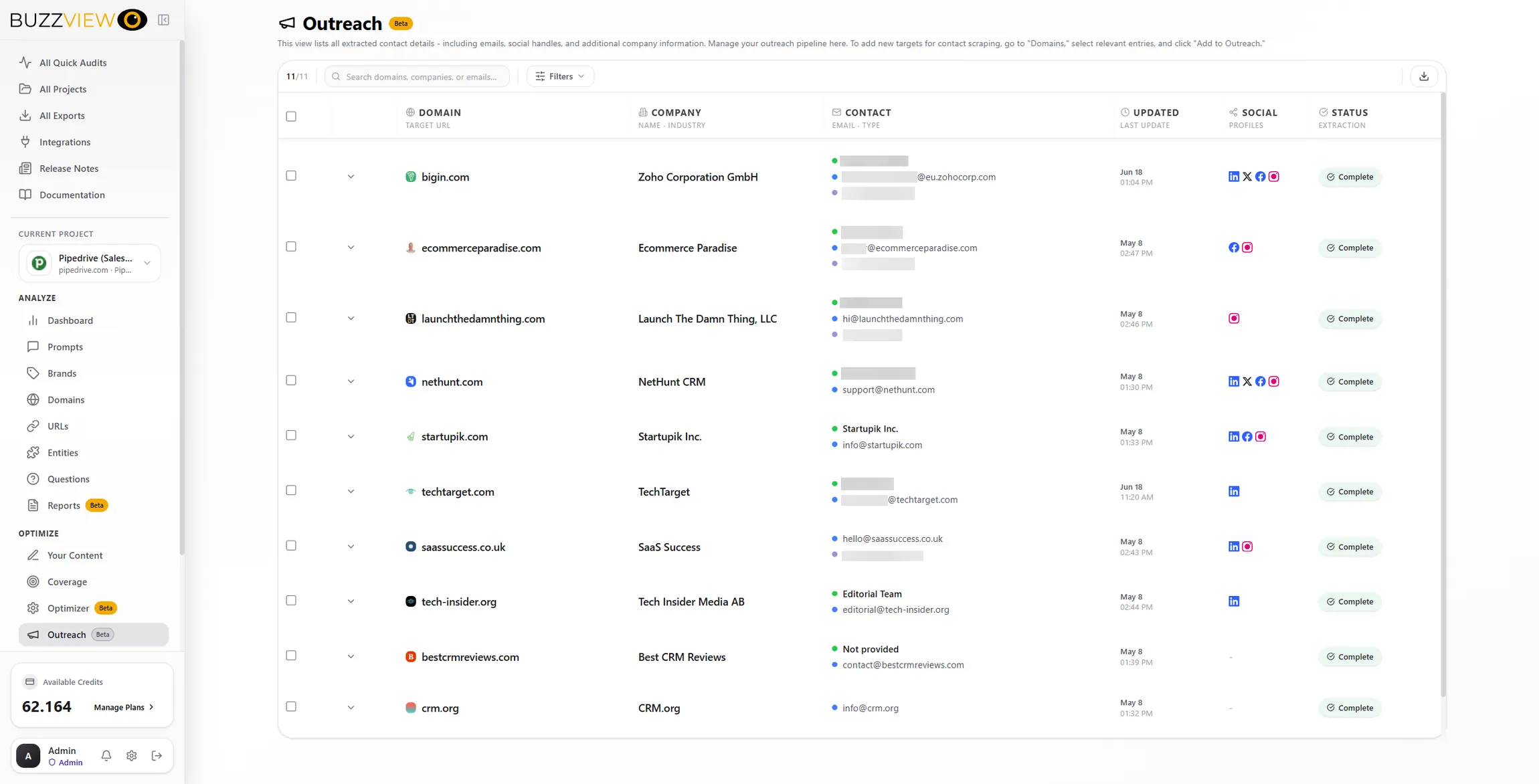Open Optimizer in the sidebar

click(68, 608)
